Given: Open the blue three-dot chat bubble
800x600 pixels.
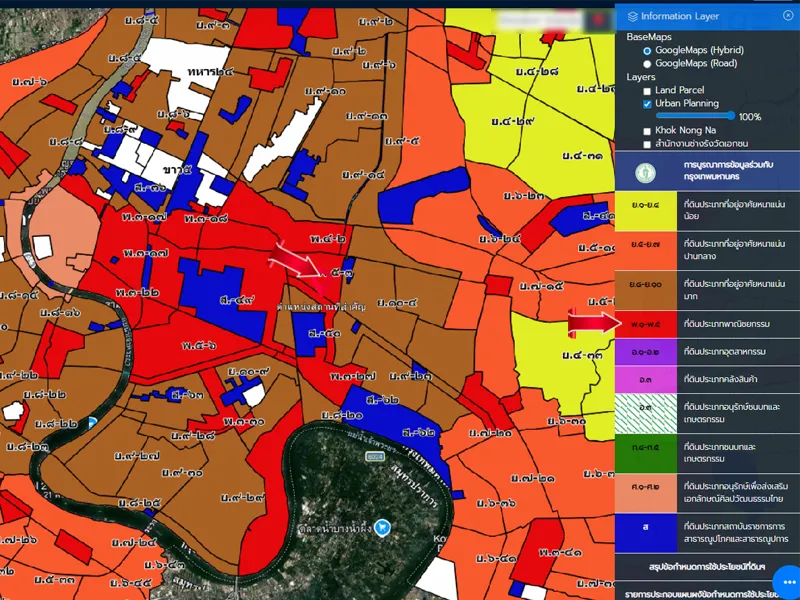Looking at the screenshot, I should click(786, 581).
